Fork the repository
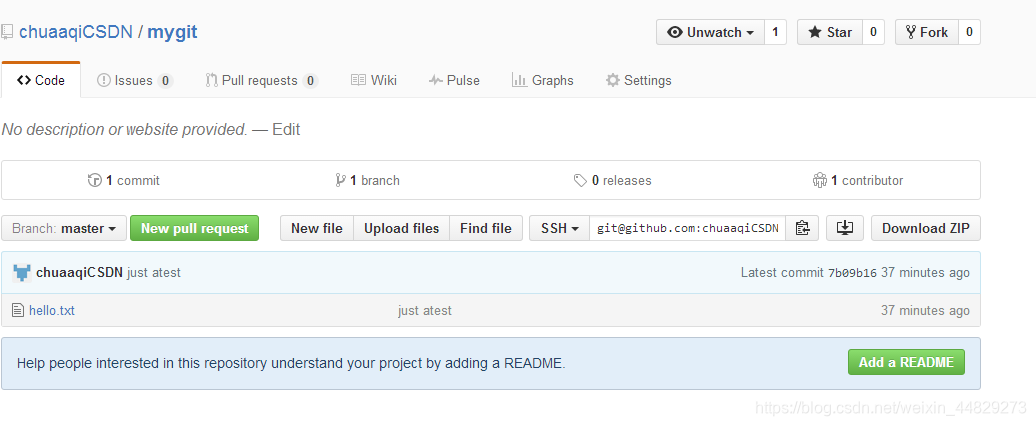Image resolution: width=1036 pixels, height=426 pixels. (926, 32)
